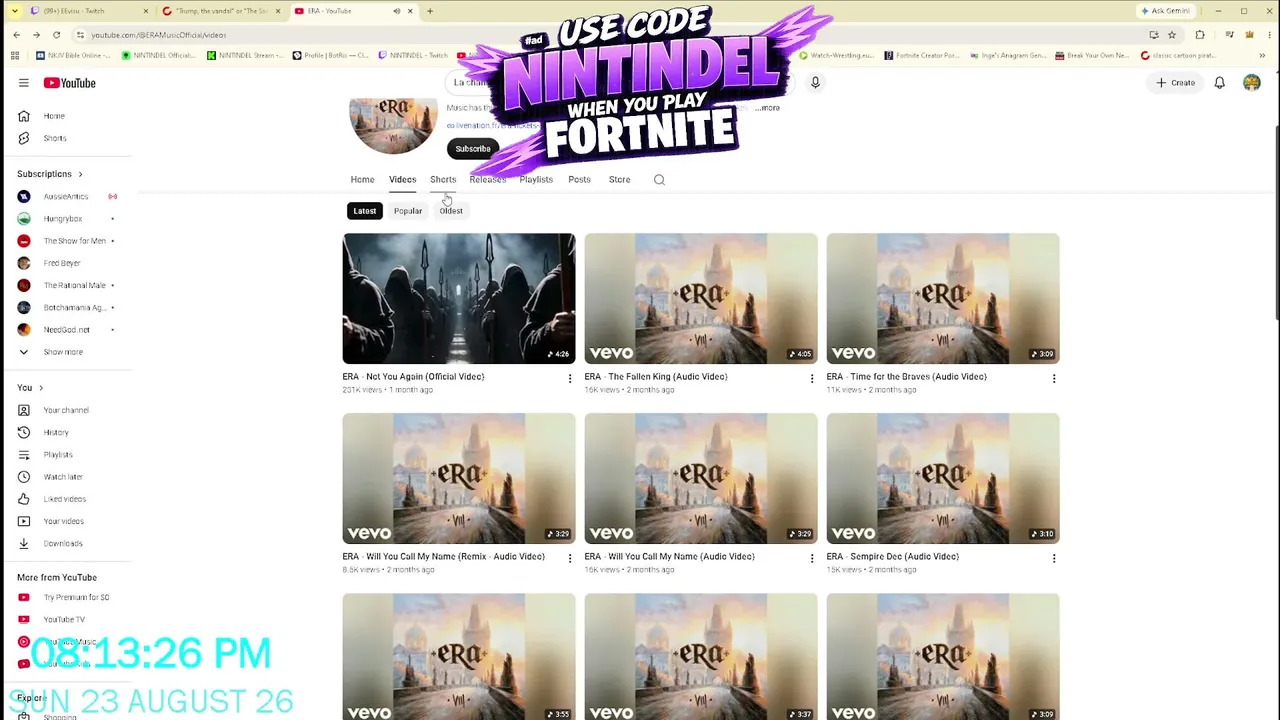This screenshot has height=720, width=1280.
Task: Reload the page in Chrome
Action: coord(56,35)
